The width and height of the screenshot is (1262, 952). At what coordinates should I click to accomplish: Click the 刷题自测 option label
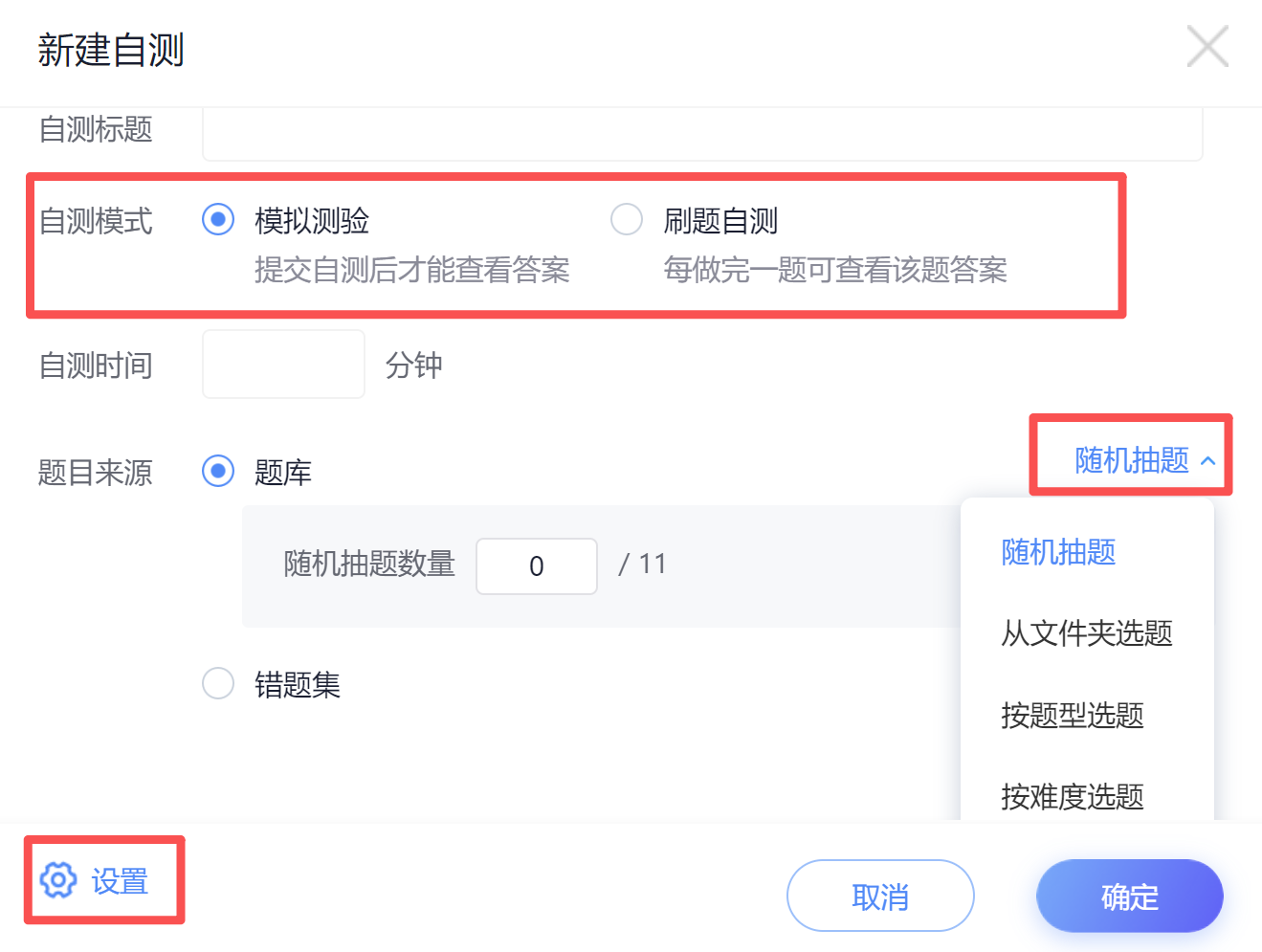(x=720, y=221)
